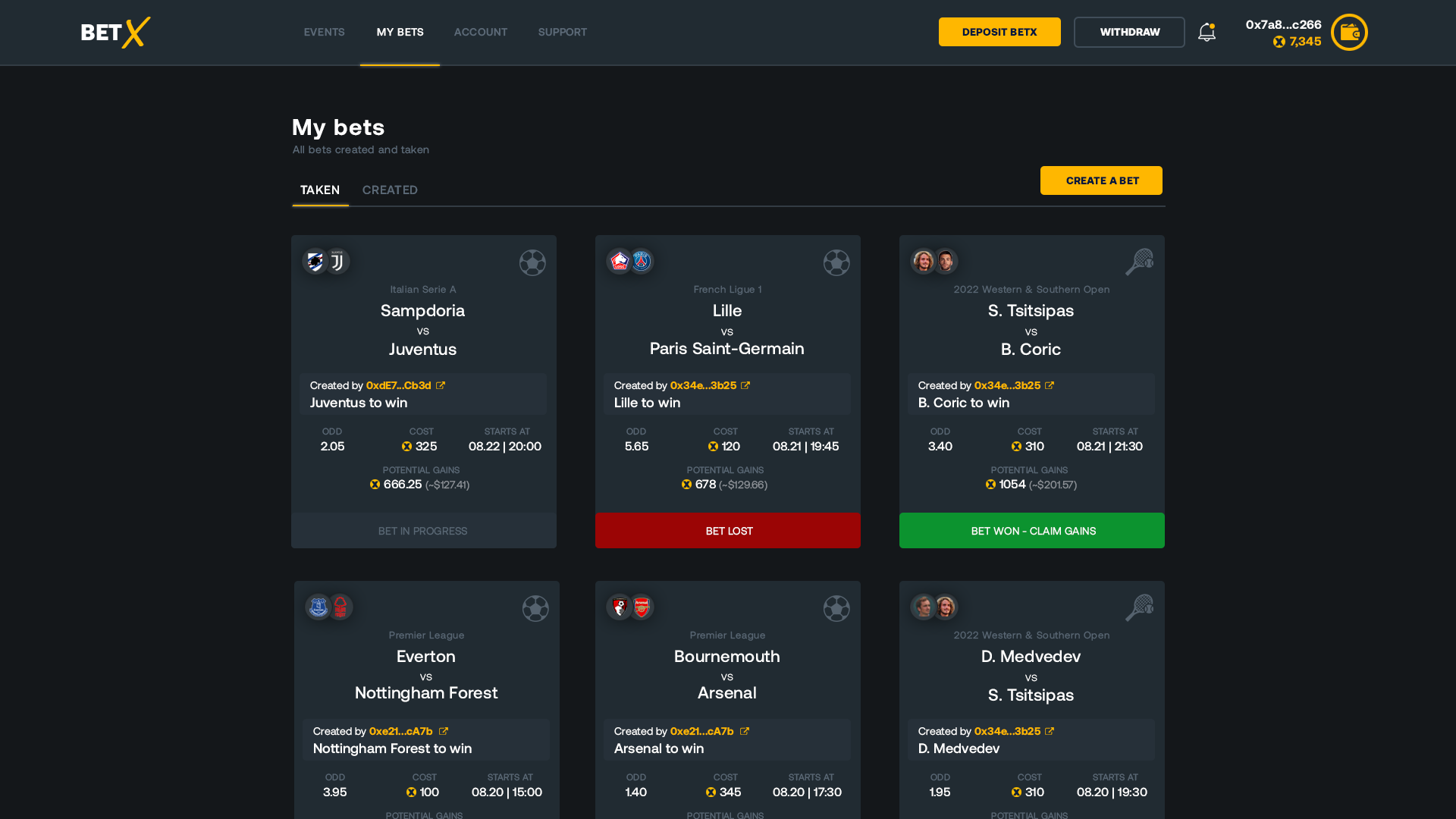Viewport: 1456px width, 819px height.
Task: Click the BetX logo
Action: tap(115, 33)
